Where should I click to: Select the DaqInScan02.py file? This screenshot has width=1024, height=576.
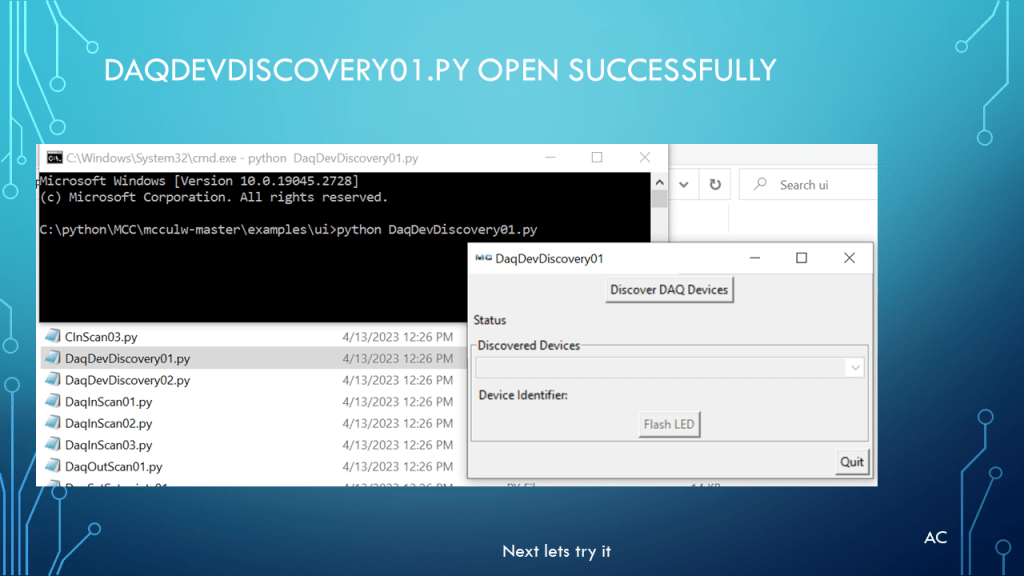(x=108, y=424)
